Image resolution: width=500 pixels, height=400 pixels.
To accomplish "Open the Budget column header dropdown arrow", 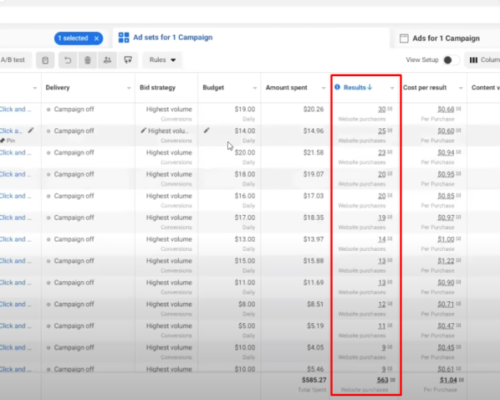I will [255, 88].
